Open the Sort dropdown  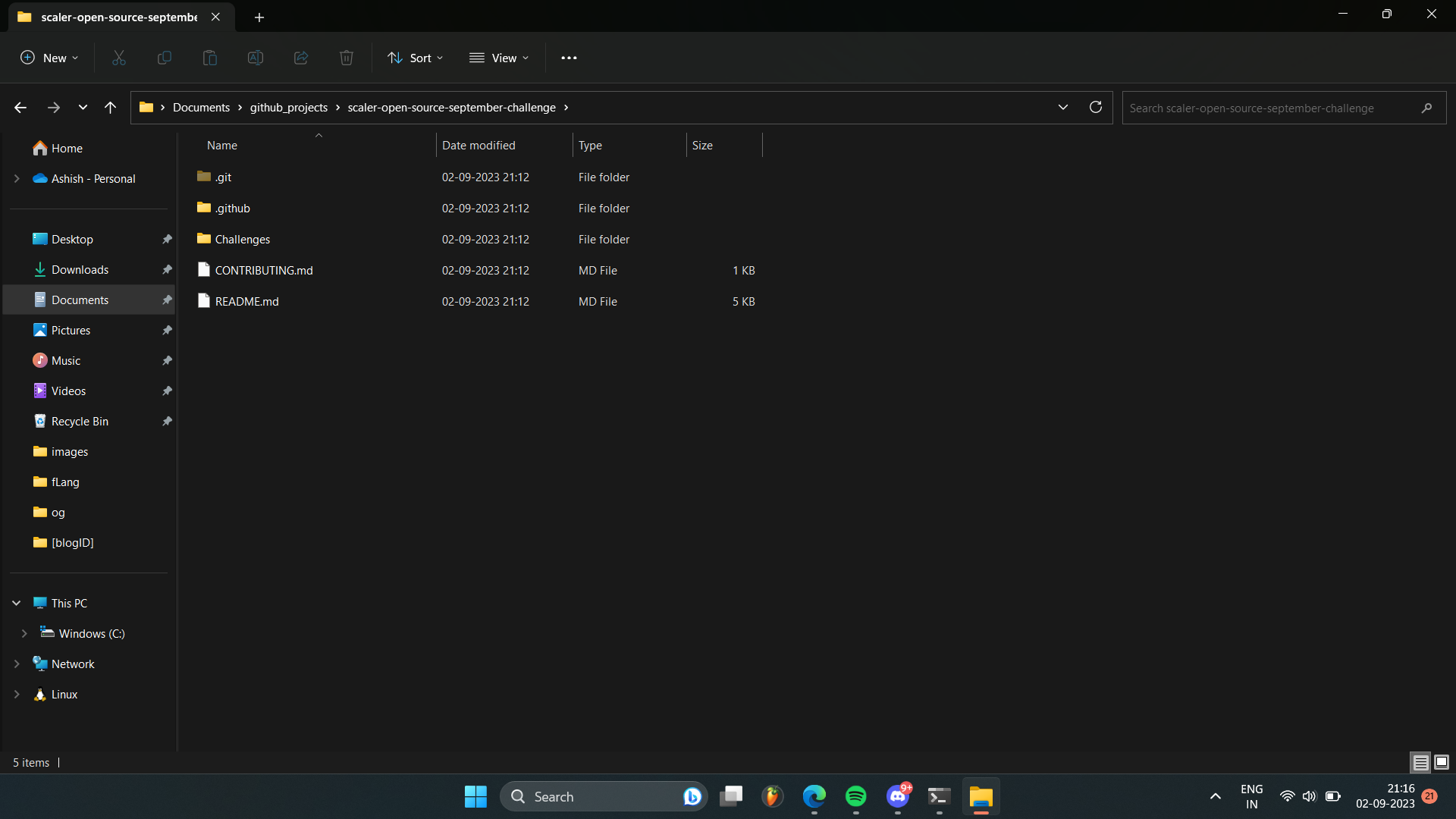(x=415, y=58)
